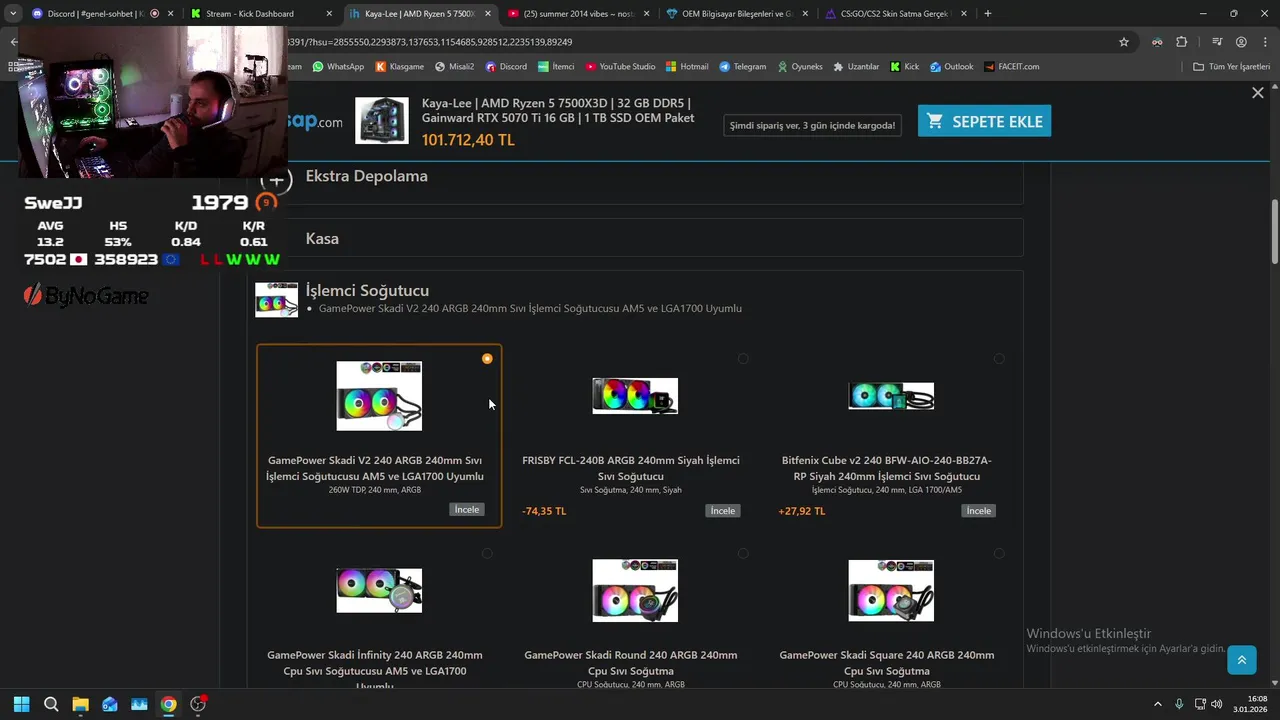Click İncele on the GamePower Skadi V2 card
The image size is (1280, 720).
[x=467, y=510]
